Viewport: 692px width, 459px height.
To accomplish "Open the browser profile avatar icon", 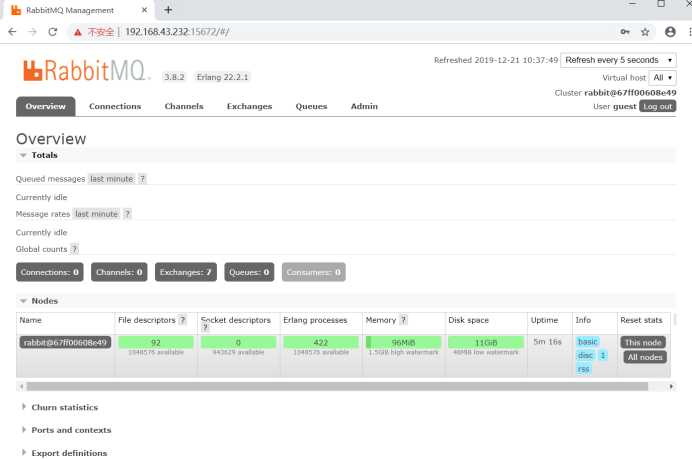I will pyautogui.click(x=670, y=32).
